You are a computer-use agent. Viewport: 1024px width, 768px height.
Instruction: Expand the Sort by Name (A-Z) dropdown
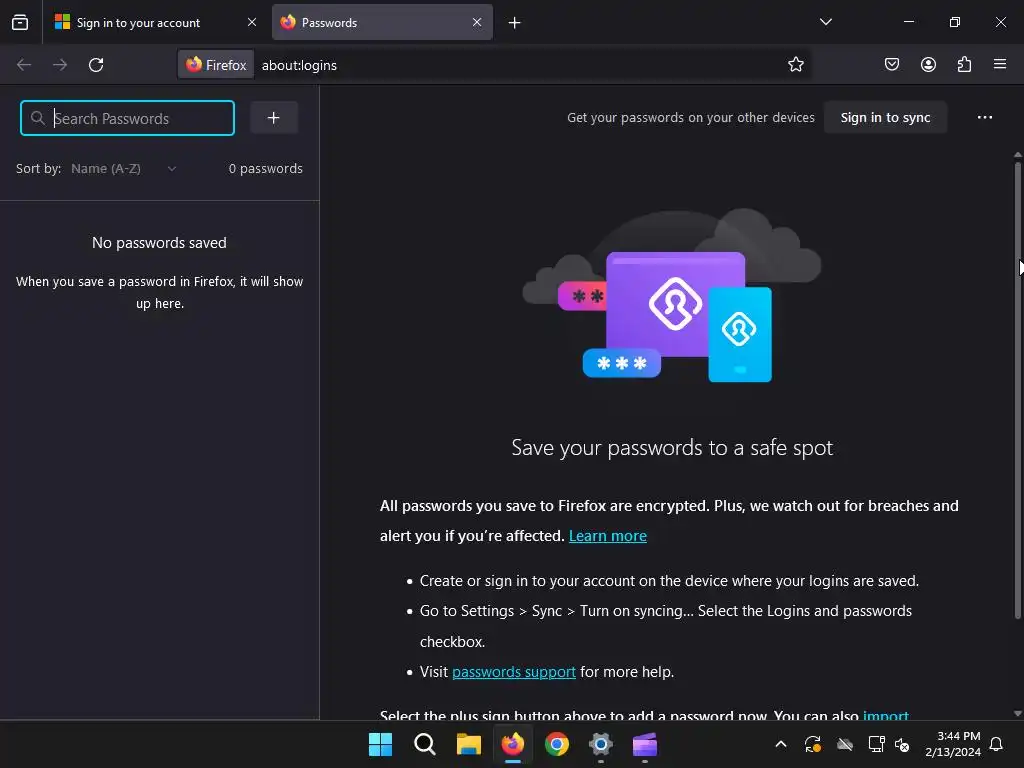(124, 168)
